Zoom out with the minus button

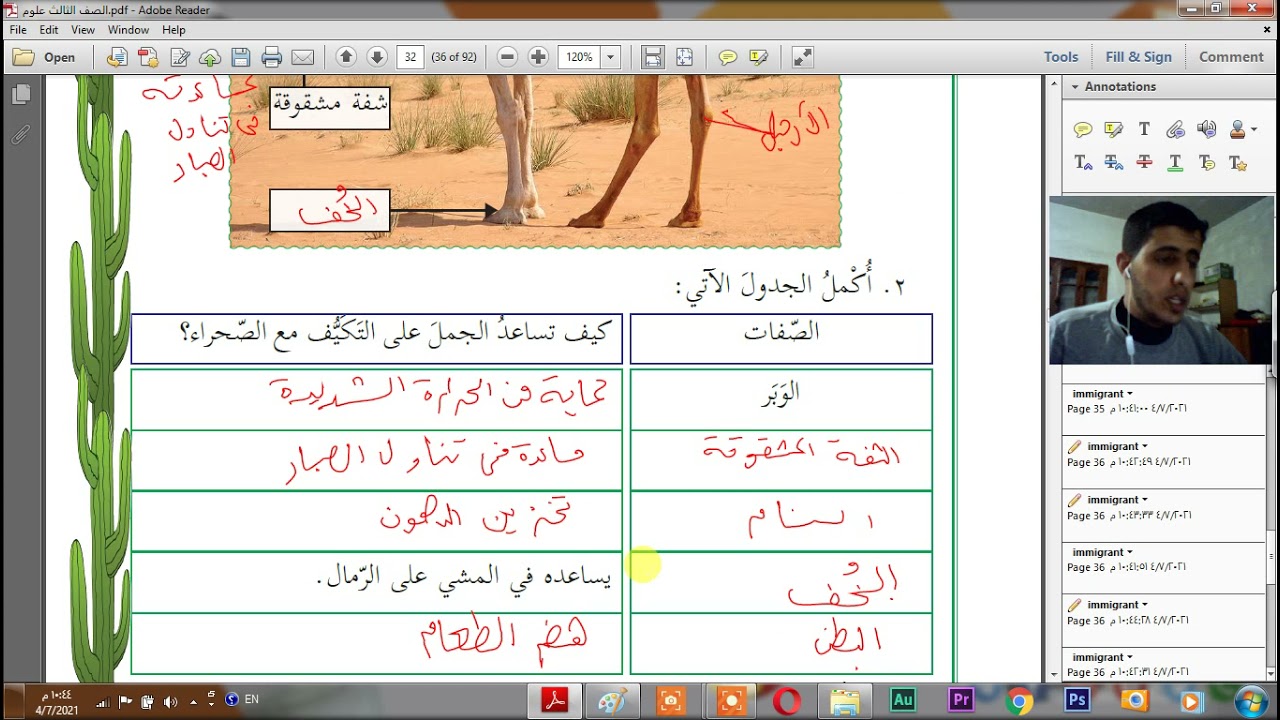point(507,57)
